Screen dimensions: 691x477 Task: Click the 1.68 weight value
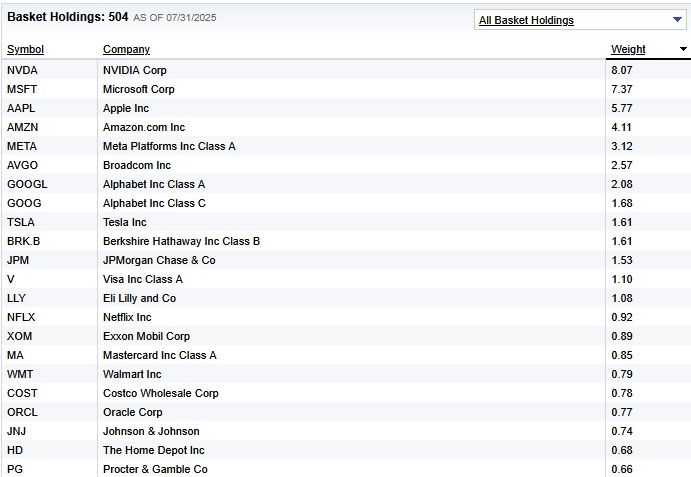click(x=622, y=203)
